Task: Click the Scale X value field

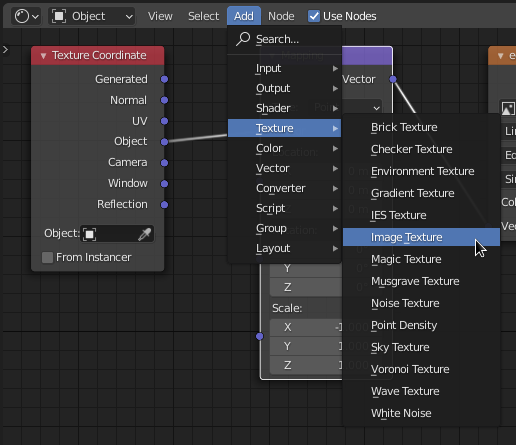Action: (306, 327)
